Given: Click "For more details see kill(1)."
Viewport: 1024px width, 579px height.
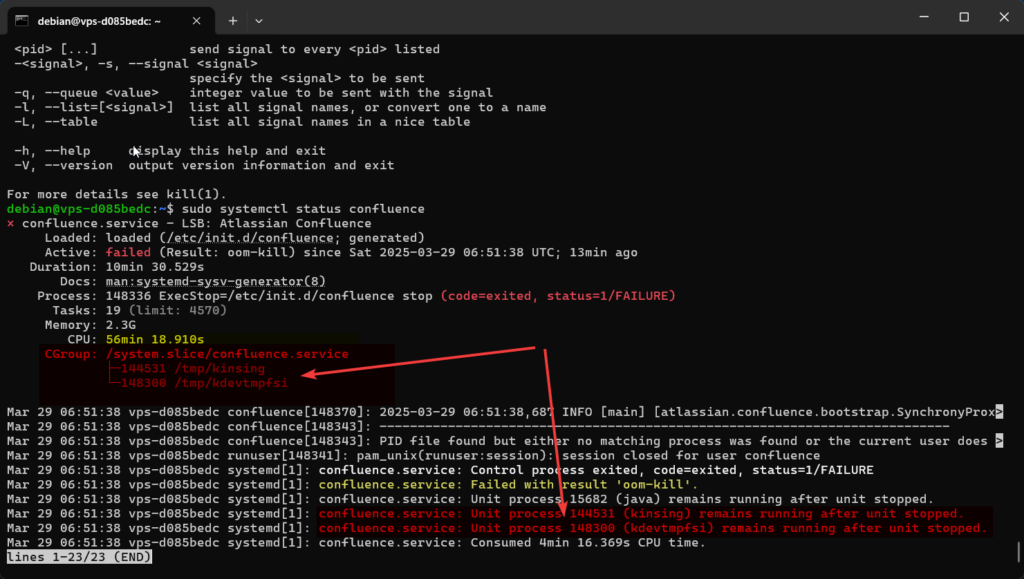Looking at the screenshot, I should coord(116,194).
